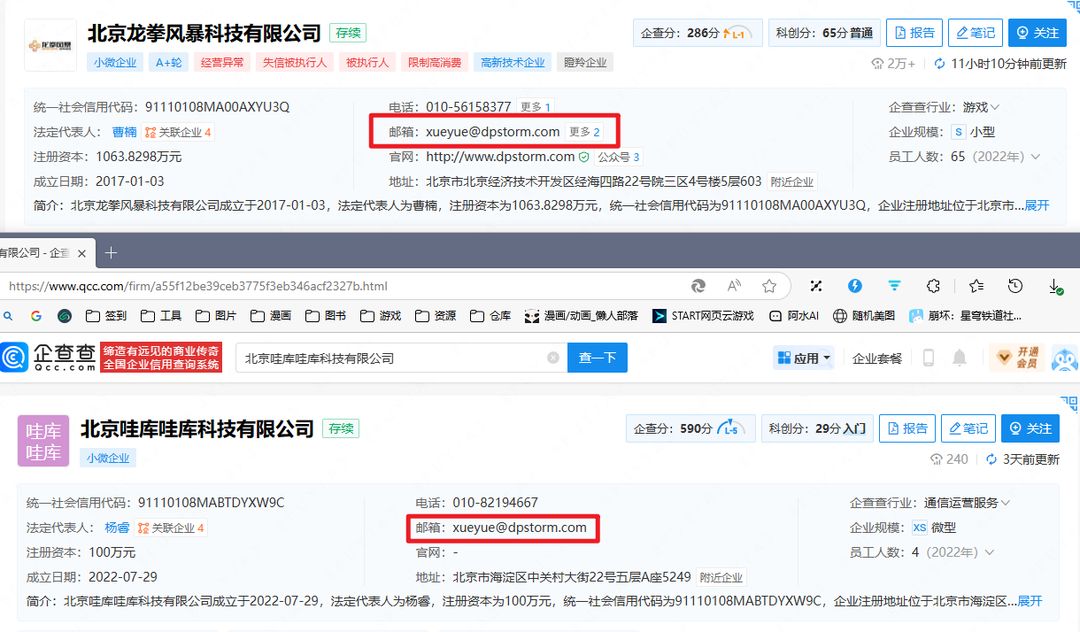Open browser history clock icon

tap(1015, 286)
